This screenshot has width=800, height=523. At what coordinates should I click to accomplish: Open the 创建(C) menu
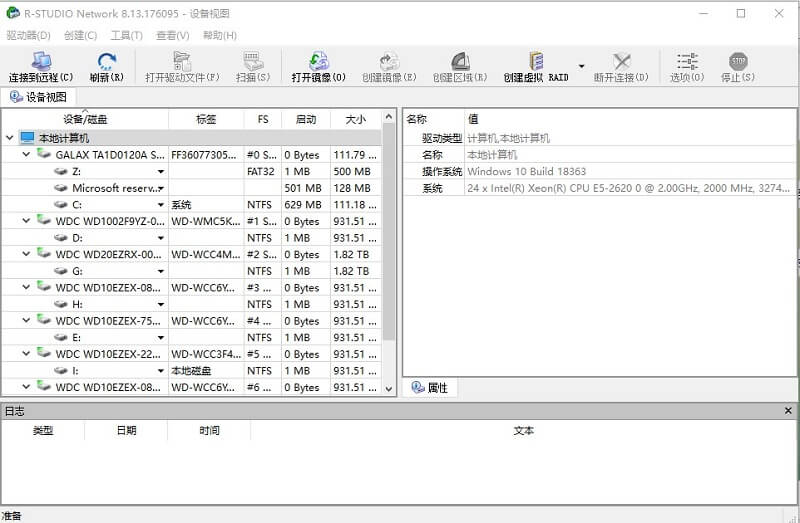click(x=81, y=35)
